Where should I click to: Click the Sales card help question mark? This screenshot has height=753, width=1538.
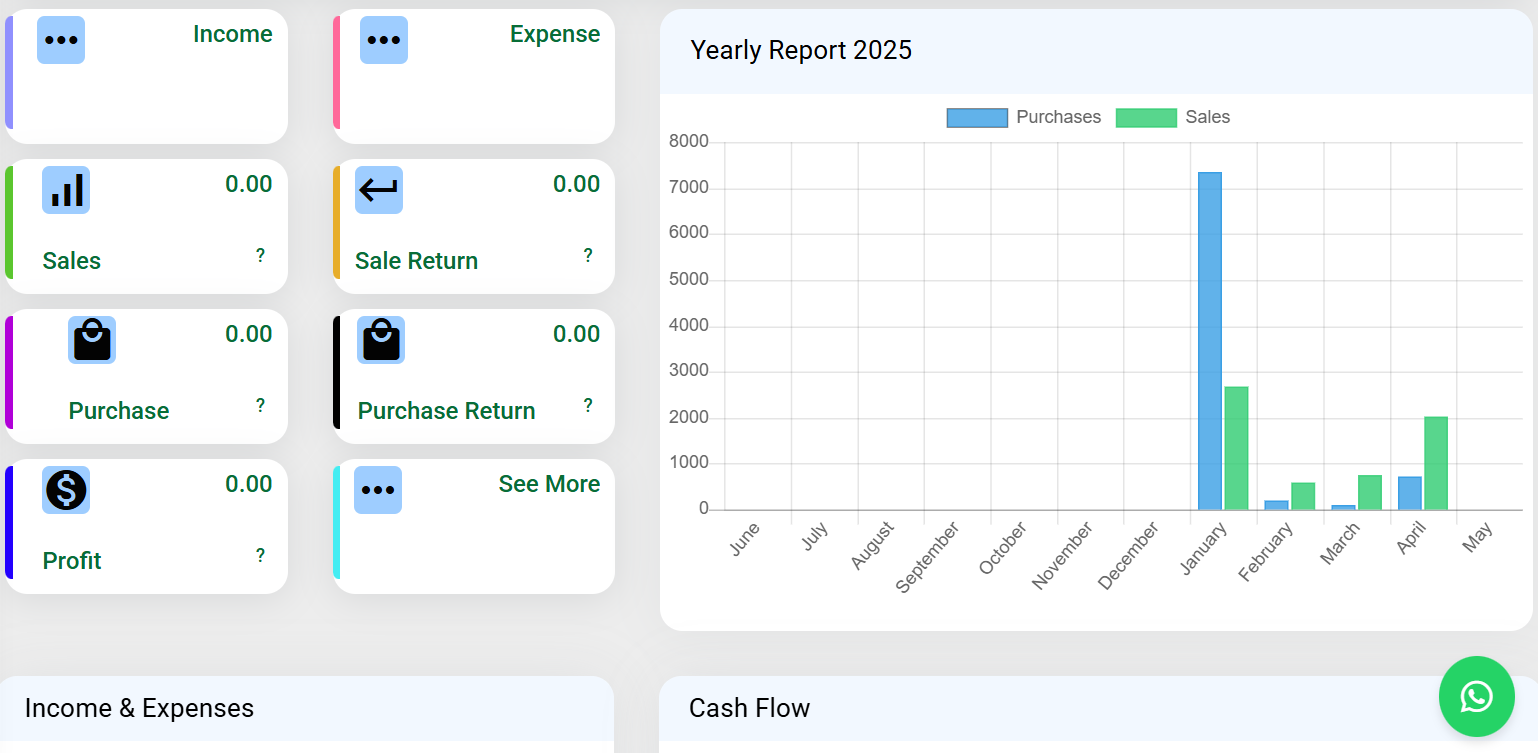click(x=260, y=256)
